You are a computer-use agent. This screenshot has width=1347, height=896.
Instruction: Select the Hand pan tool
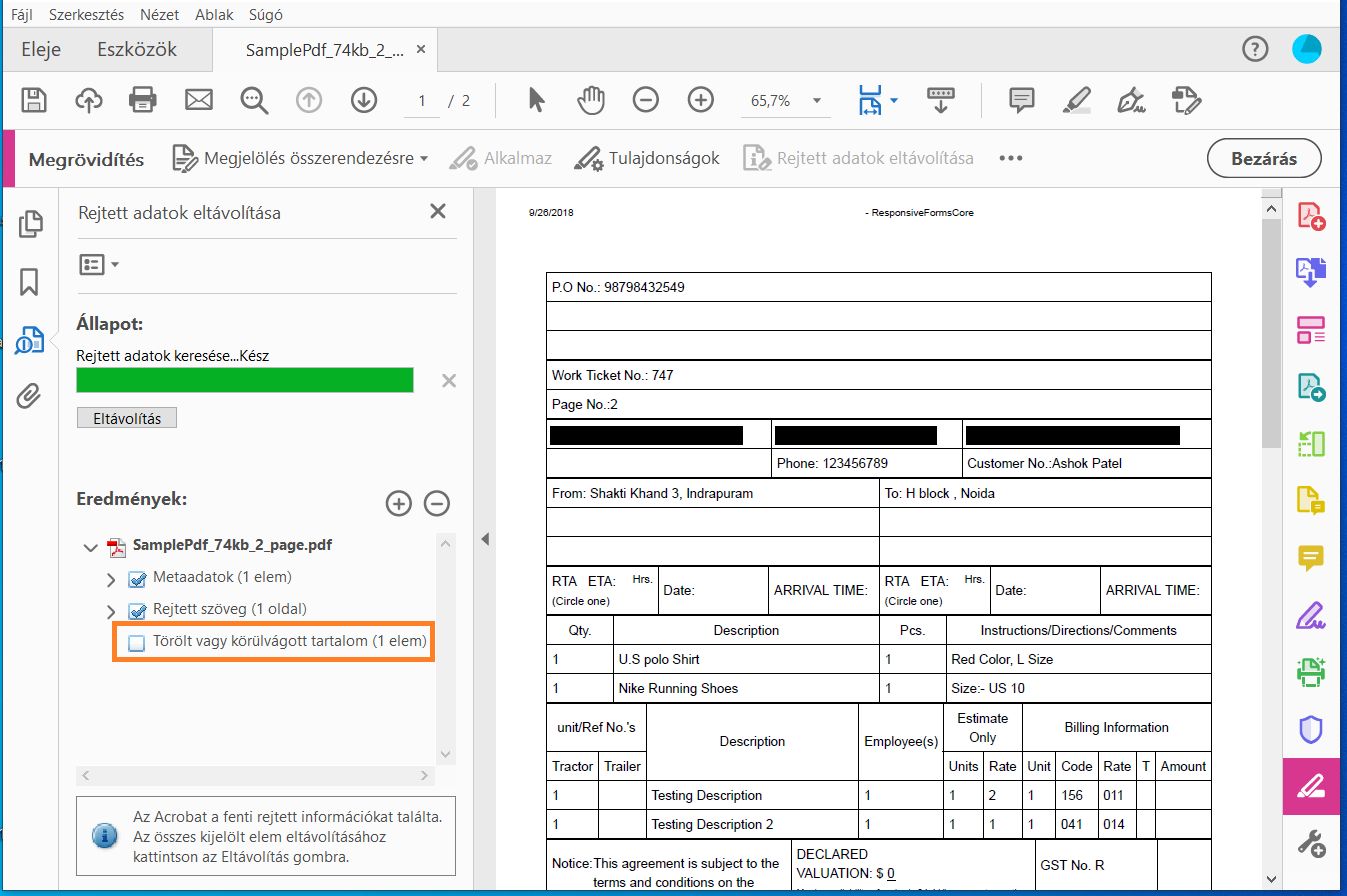(x=591, y=100)
